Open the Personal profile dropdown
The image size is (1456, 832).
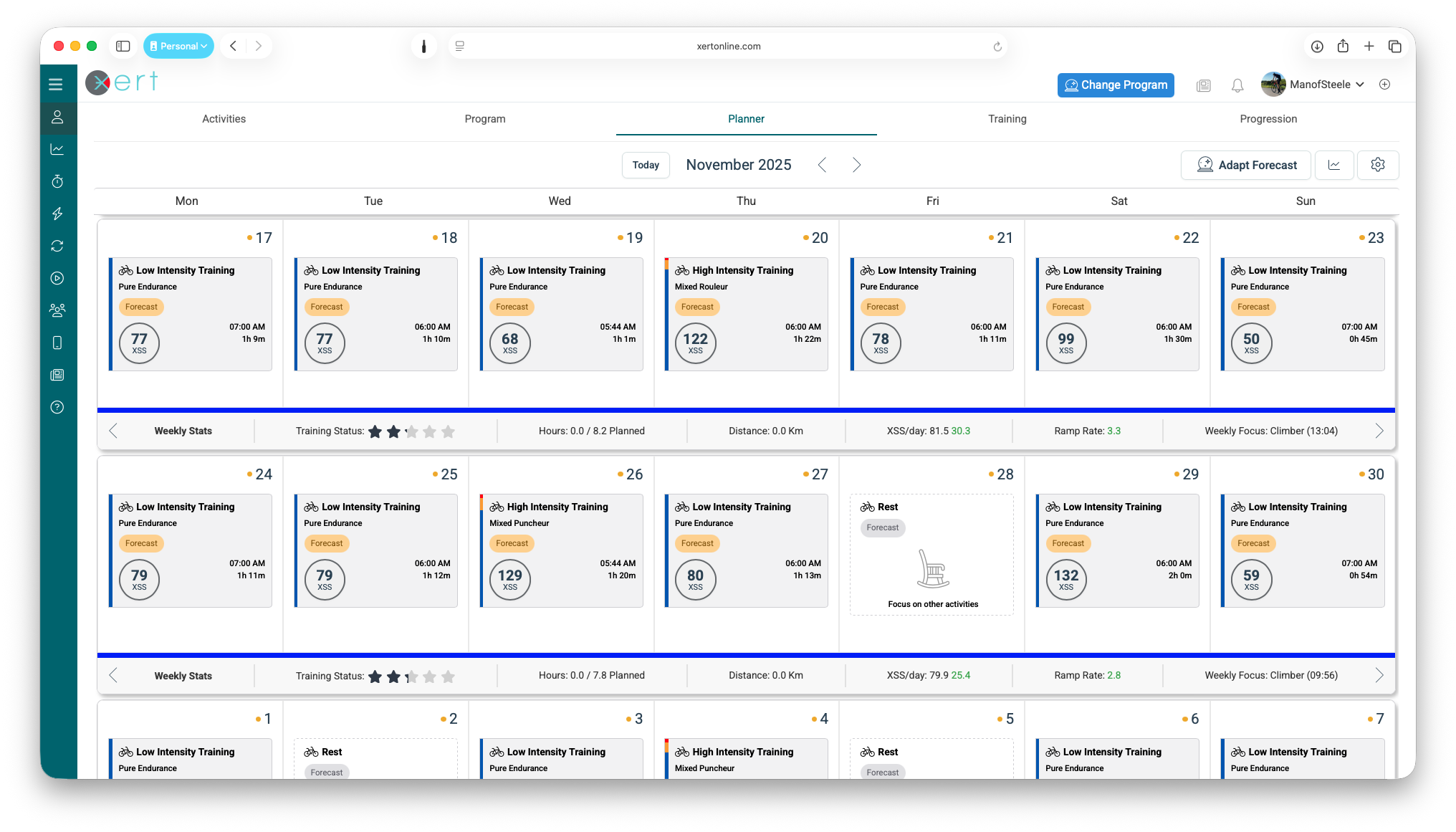[x=178, y=46]
